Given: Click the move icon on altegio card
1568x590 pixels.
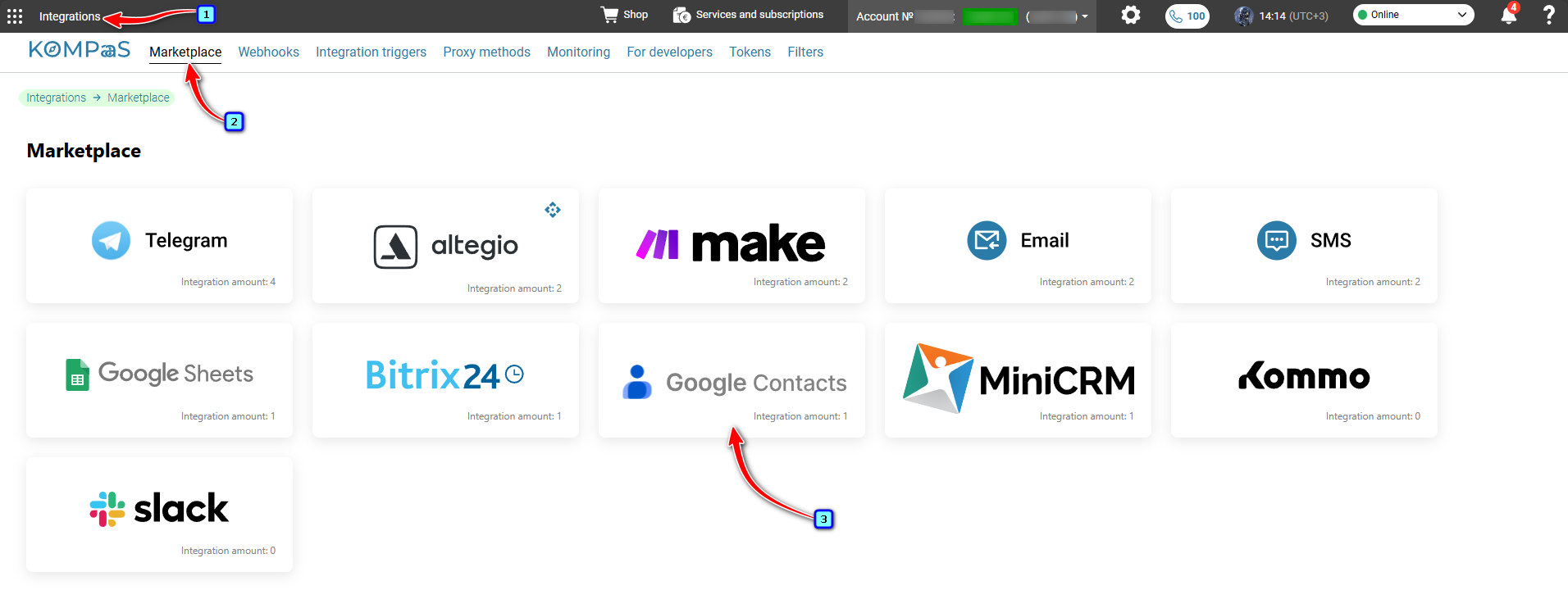Looking at the screenshot, I should 553,210.
